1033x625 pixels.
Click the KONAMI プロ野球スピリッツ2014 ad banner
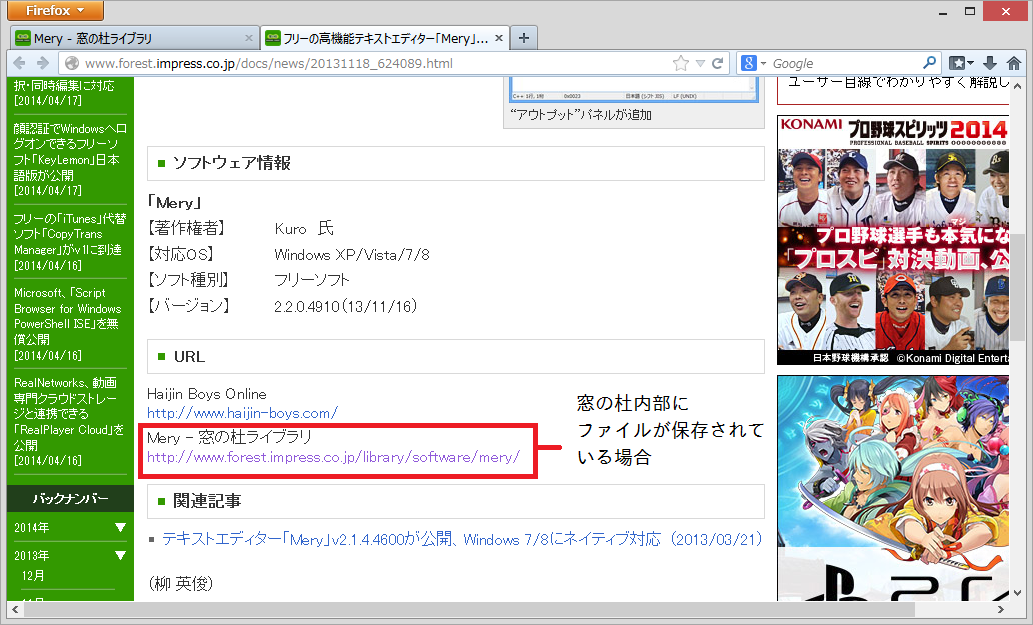click(893, 240)
